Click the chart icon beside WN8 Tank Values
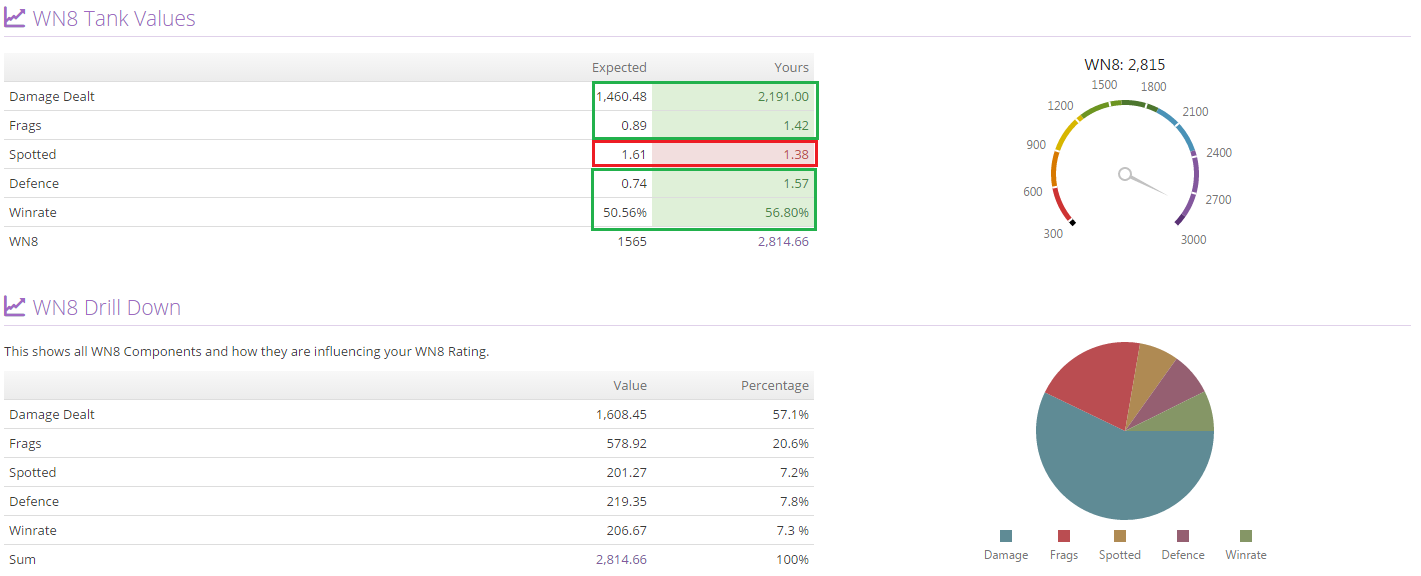The width and height of the screenshot is (1421, 576). [14, 18]
